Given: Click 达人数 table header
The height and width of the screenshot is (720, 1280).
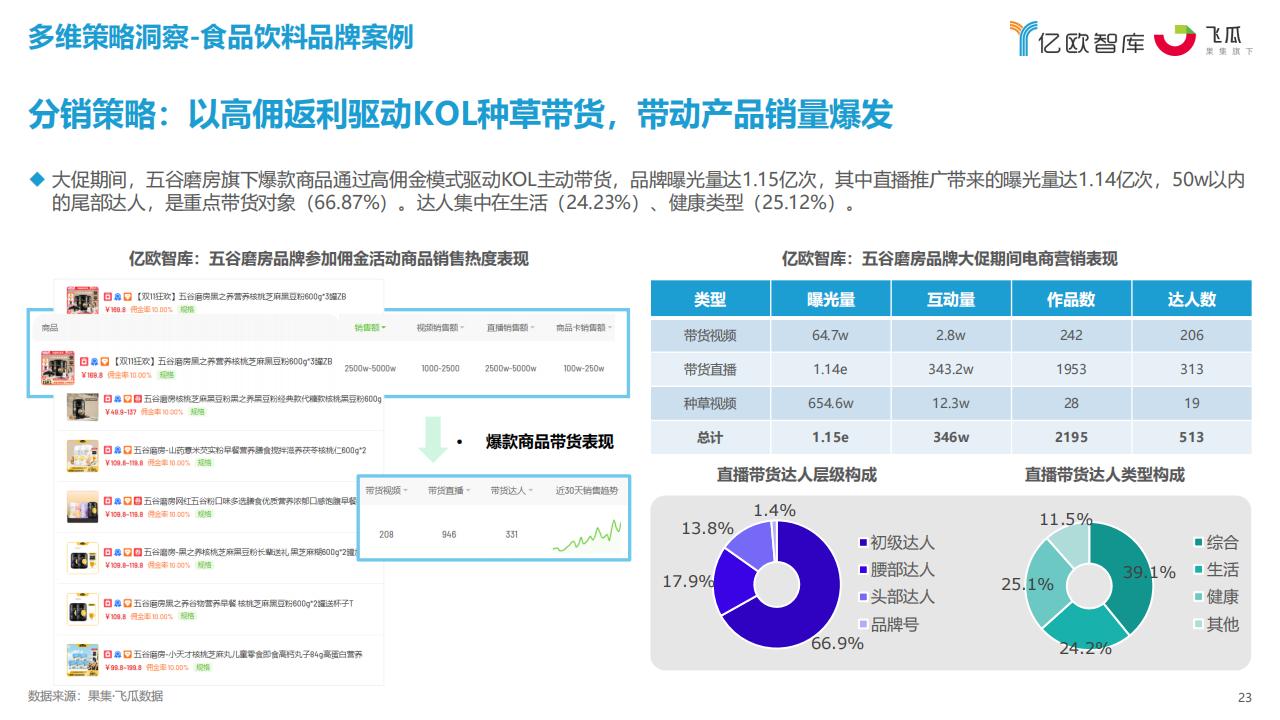Looking at the screenshot, I should 1191,299.
